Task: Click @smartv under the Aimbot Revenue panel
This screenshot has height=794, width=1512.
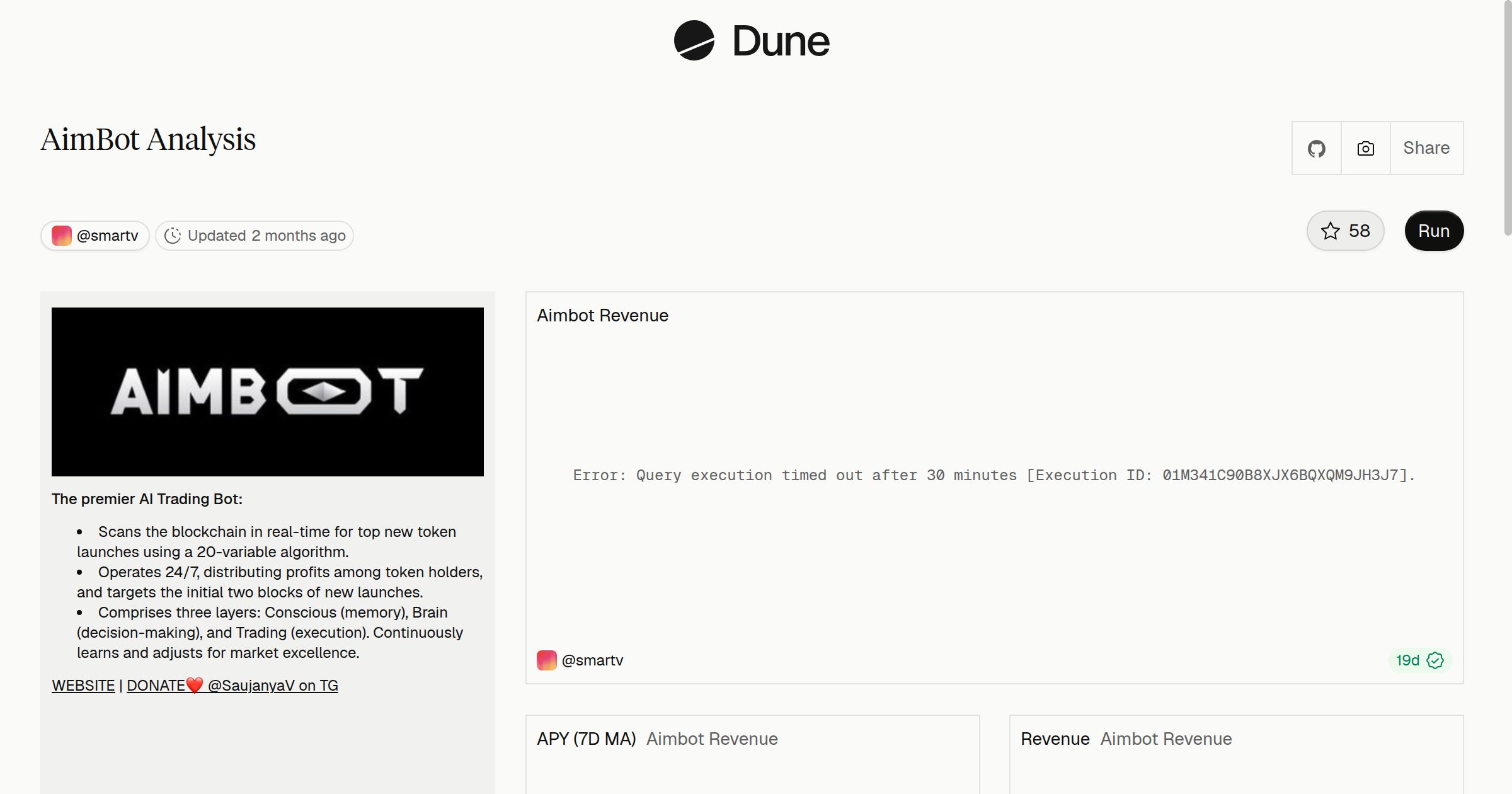Action: 592,660
